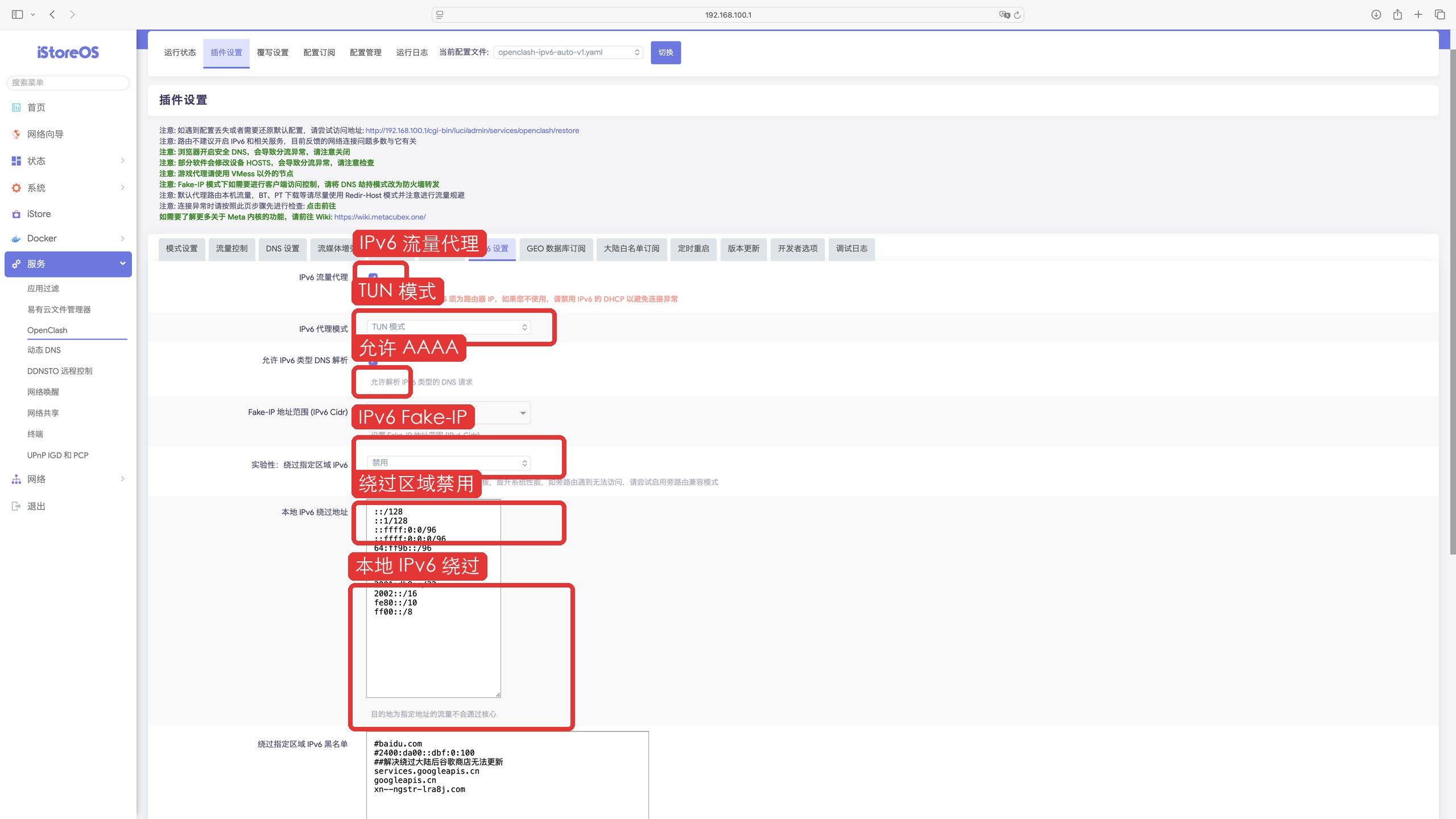Switch to the 配置管理 tab
The image size is (1456, 819).
[366, 53]
